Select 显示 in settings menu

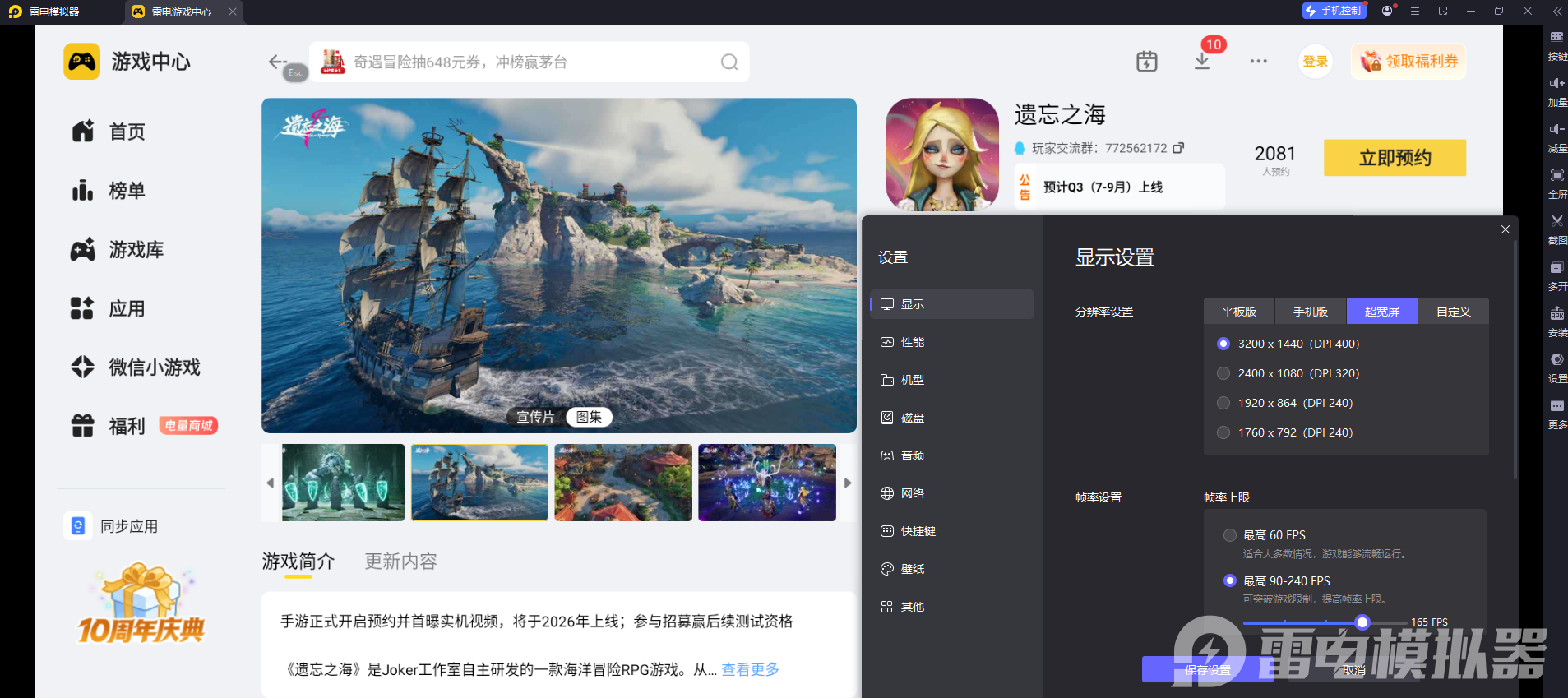952,304
